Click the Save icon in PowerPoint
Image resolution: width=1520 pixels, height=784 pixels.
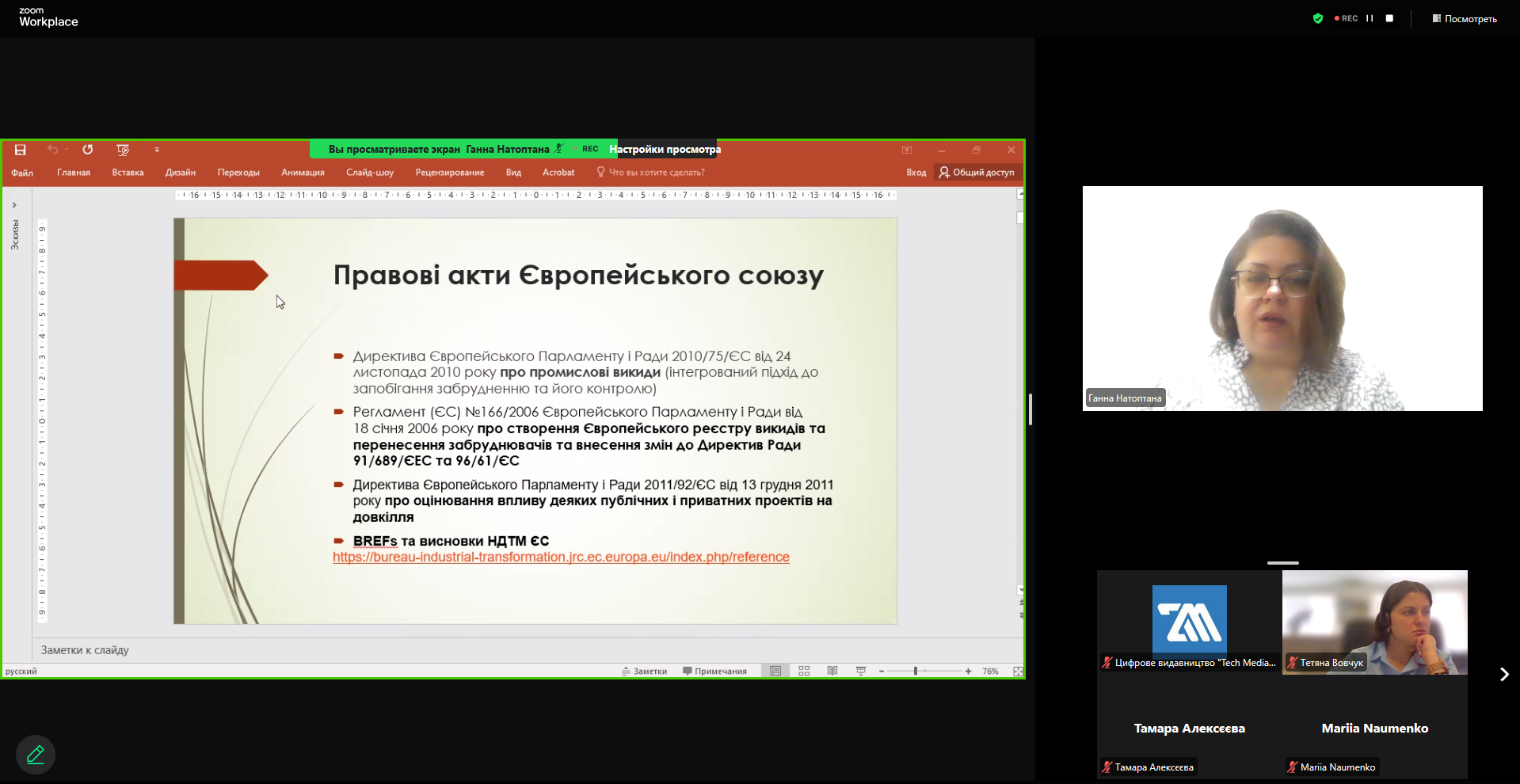[x=21, y=150]
